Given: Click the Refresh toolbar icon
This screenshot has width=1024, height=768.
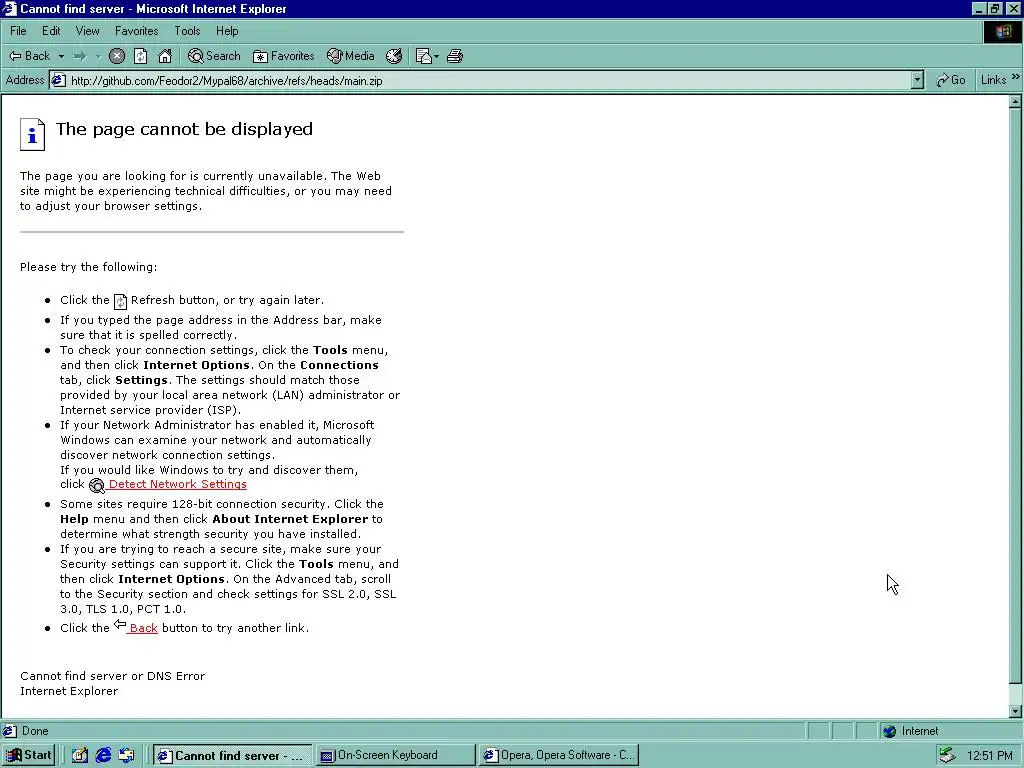Looking at the screenshot, I should [x=140, y=56].
